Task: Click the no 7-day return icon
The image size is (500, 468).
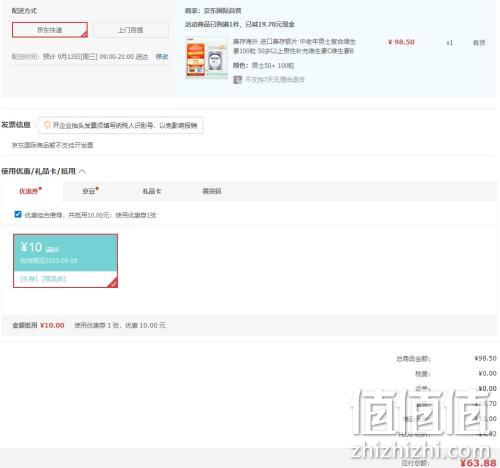Action: 237,80
